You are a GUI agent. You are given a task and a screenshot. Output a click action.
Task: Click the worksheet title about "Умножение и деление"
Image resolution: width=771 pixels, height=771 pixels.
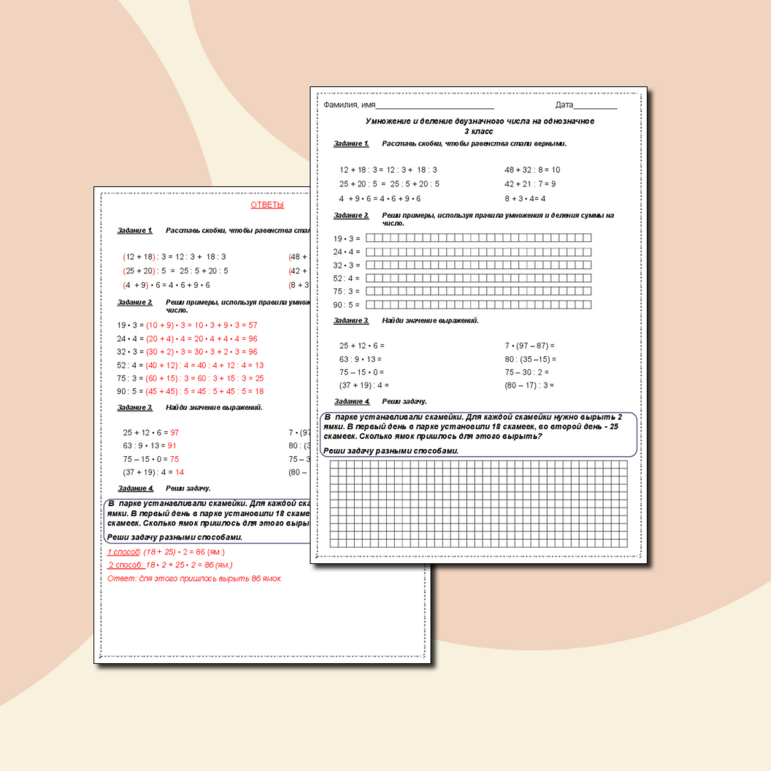tap(479, 120)
